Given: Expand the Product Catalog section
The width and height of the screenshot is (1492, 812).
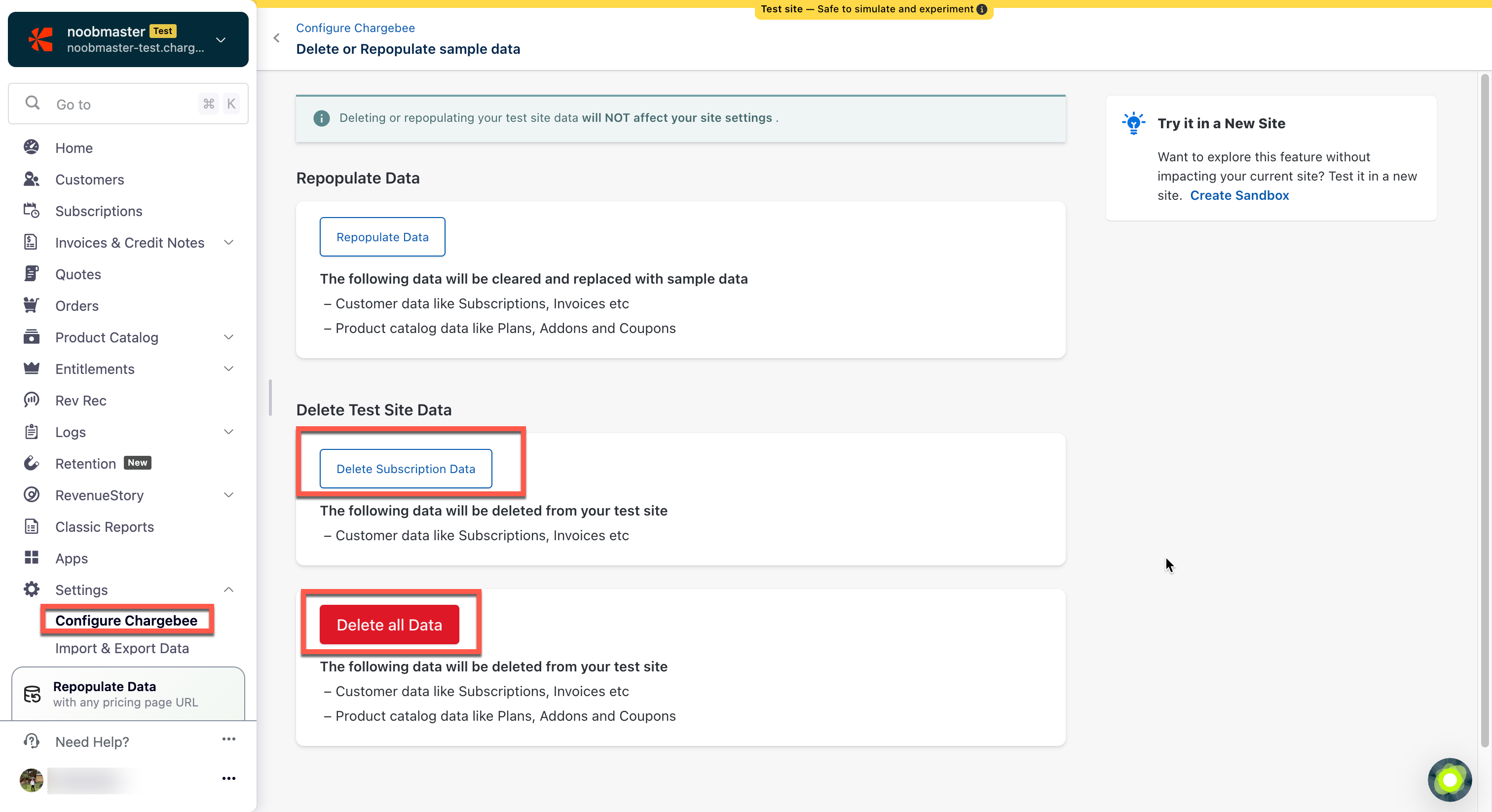Looking at the screenshot, I should pyautogui.click(x=229, y=337).
